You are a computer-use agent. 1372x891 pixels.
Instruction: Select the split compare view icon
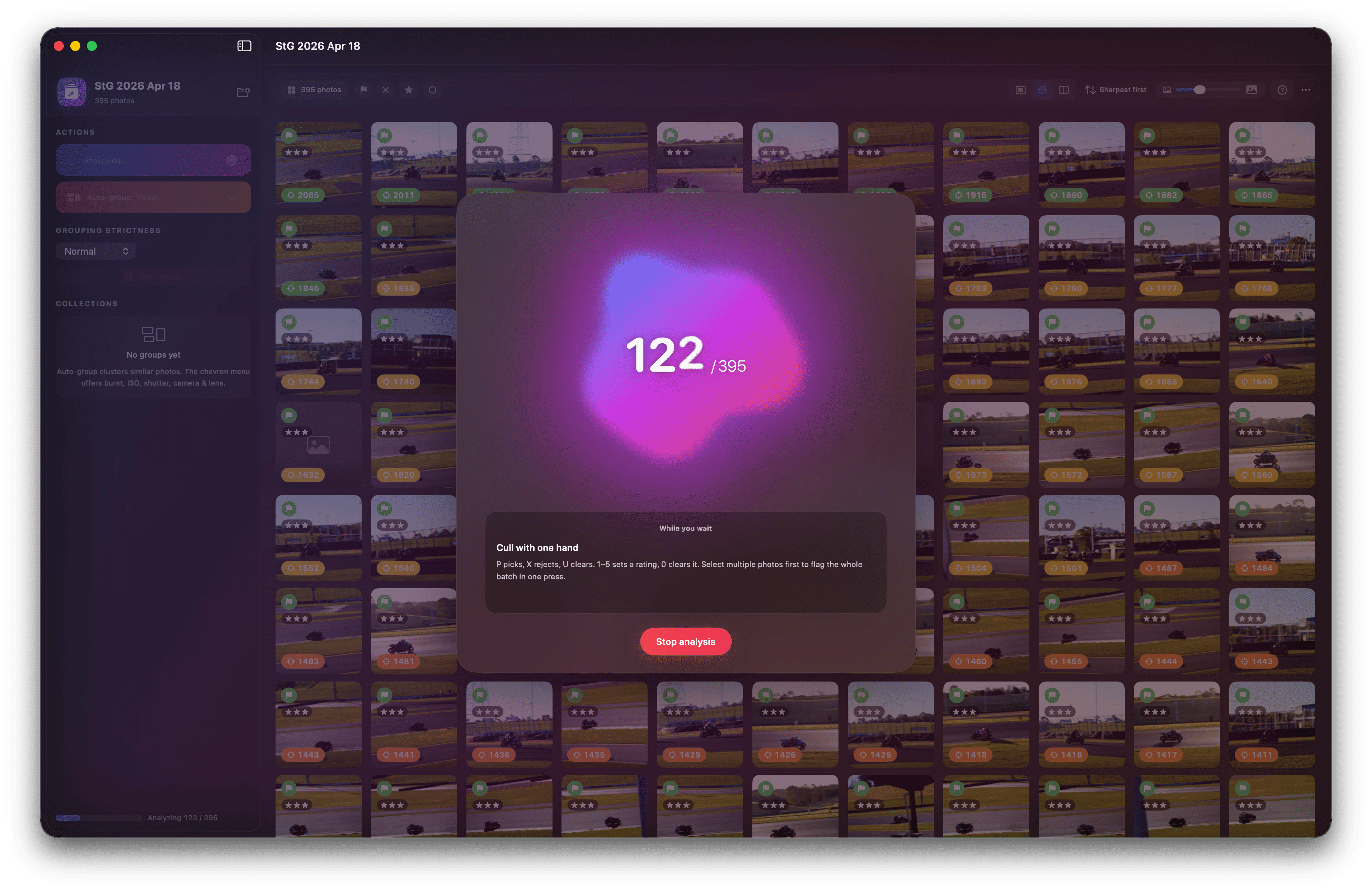pos(1063,90)
